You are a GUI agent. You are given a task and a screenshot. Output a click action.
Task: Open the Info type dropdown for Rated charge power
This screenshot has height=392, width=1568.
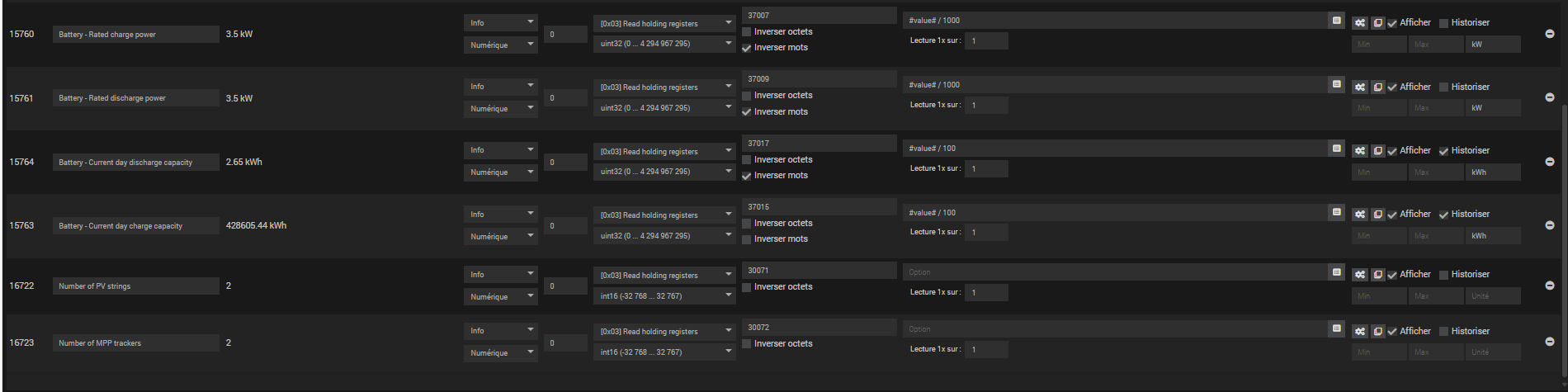[x=500, y=23]
